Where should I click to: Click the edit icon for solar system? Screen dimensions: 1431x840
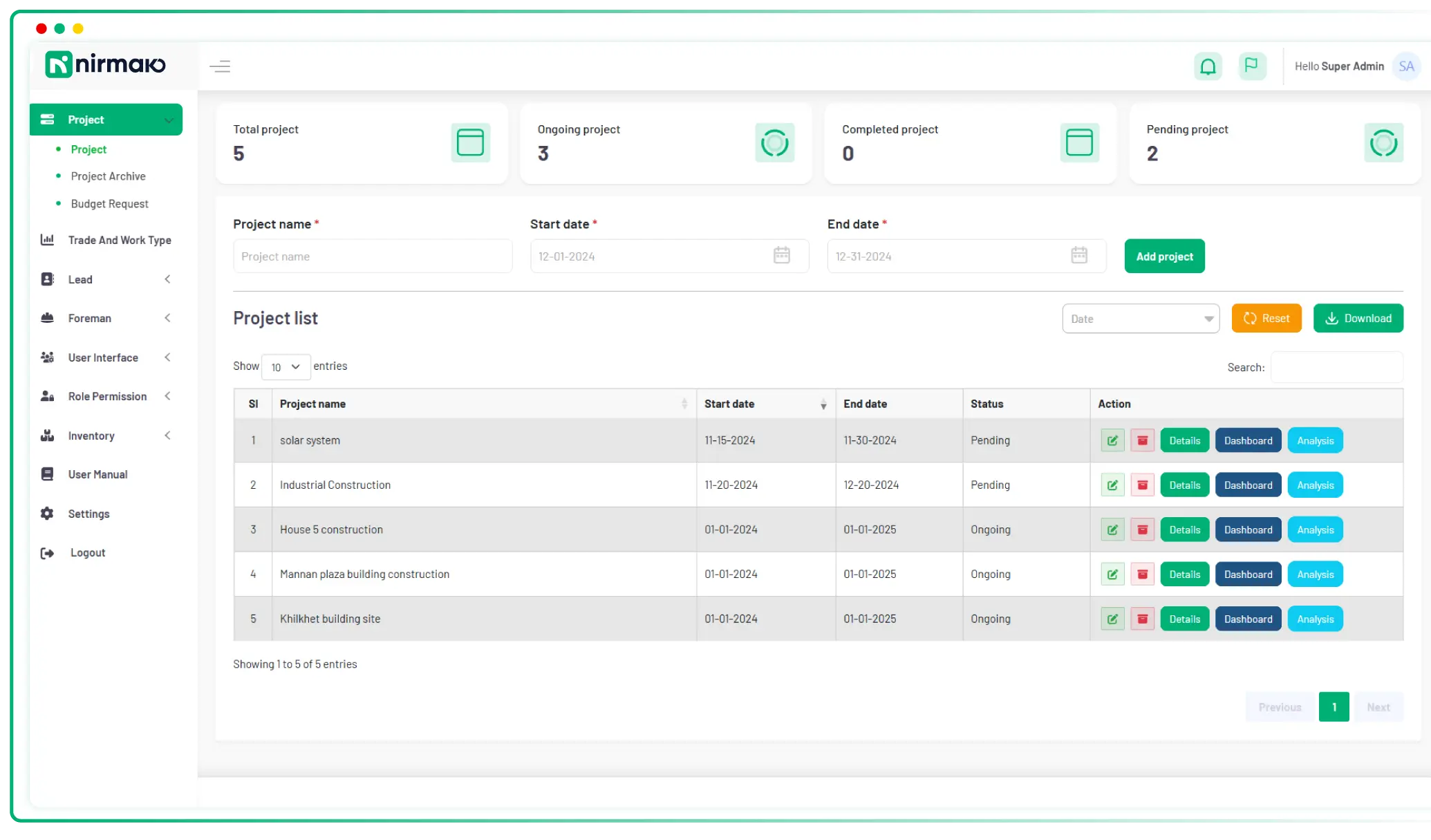[x=1112, y=440]
